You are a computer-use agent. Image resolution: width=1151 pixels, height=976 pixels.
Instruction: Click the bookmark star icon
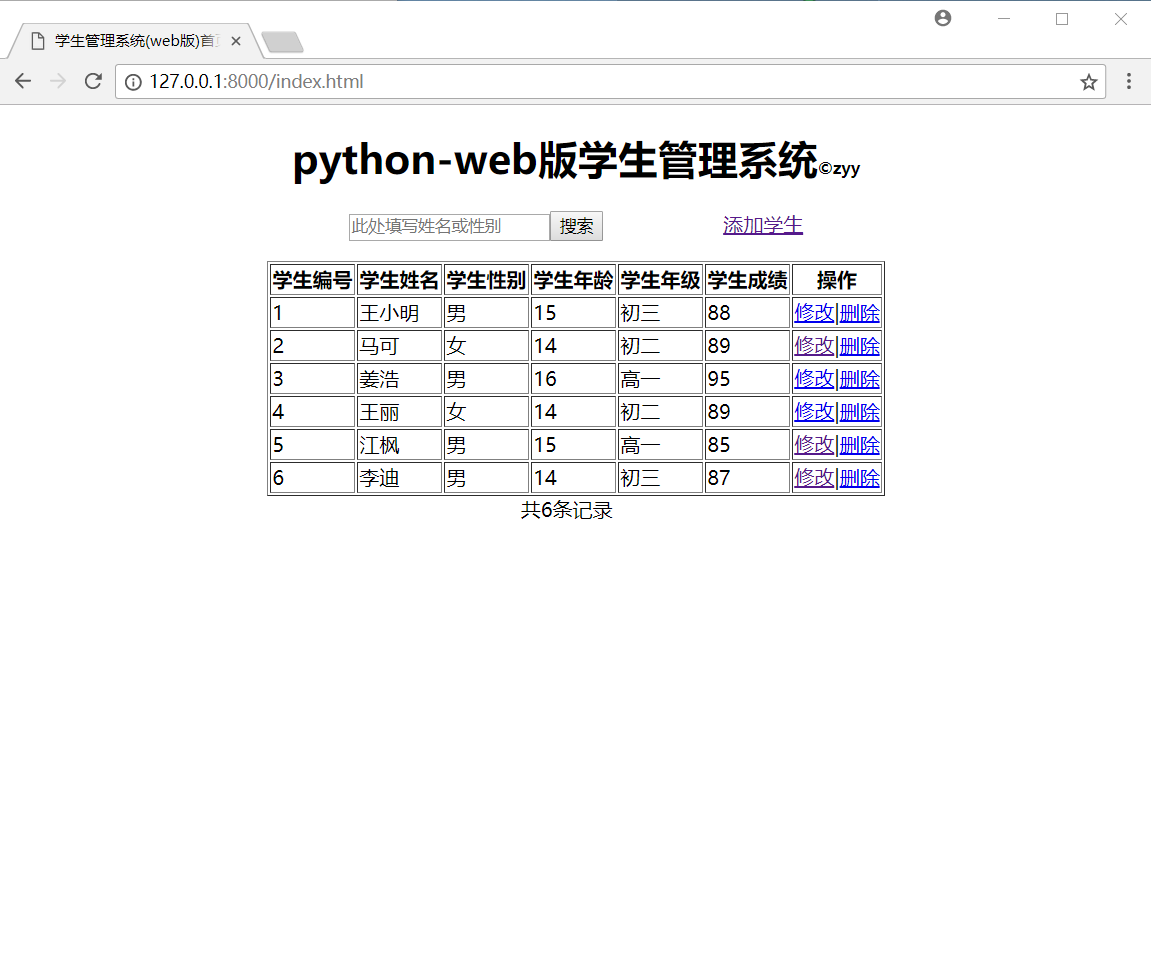[x=1088, y=82]
